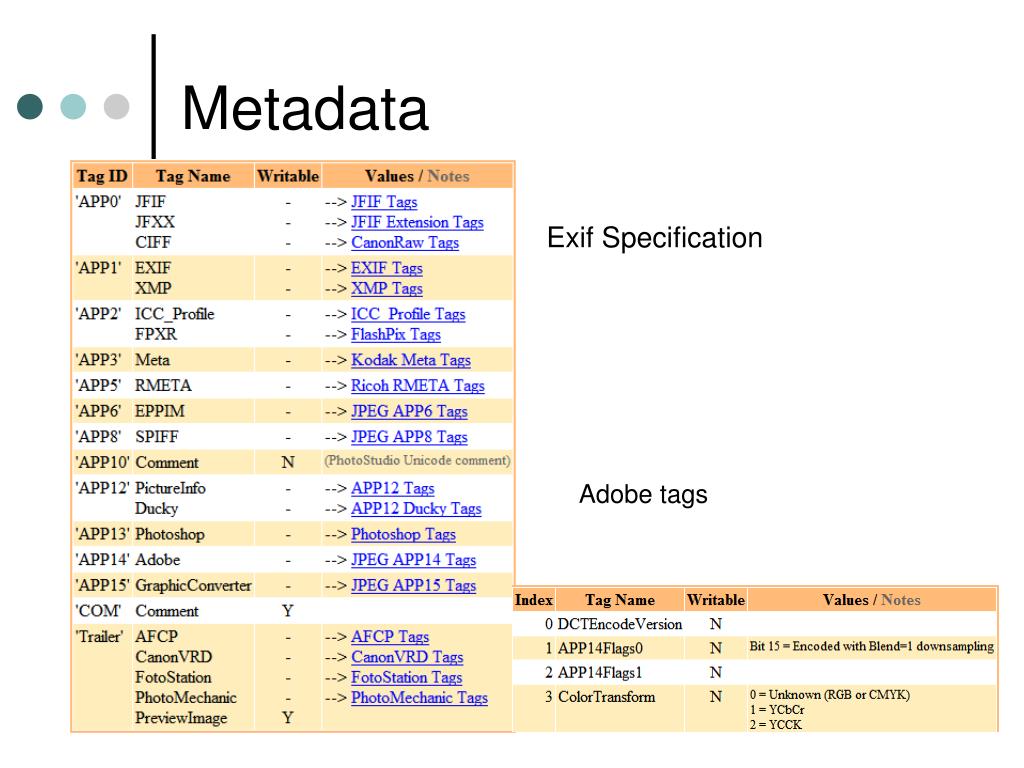1024x768 pixels.
Task: Open the CanonVRD Tags link
Action: (x=407, y=656)
